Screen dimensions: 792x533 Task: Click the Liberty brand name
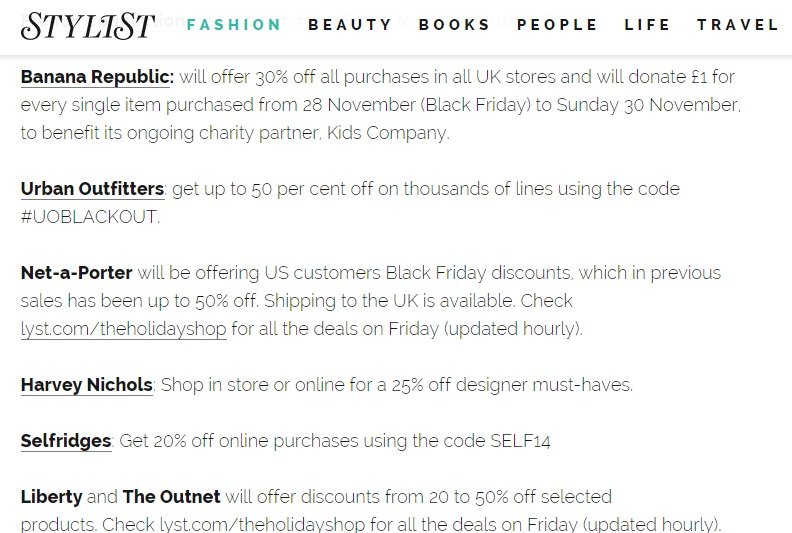[x=51, y=497]
